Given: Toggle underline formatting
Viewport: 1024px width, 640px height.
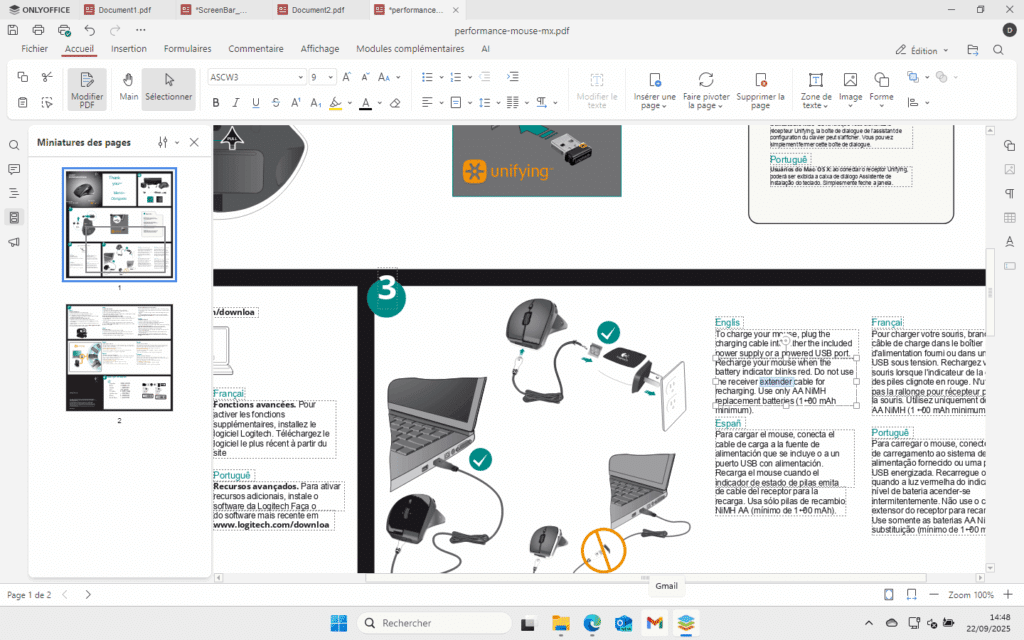Looking at the screenshot, I should (x=255, y=102).
